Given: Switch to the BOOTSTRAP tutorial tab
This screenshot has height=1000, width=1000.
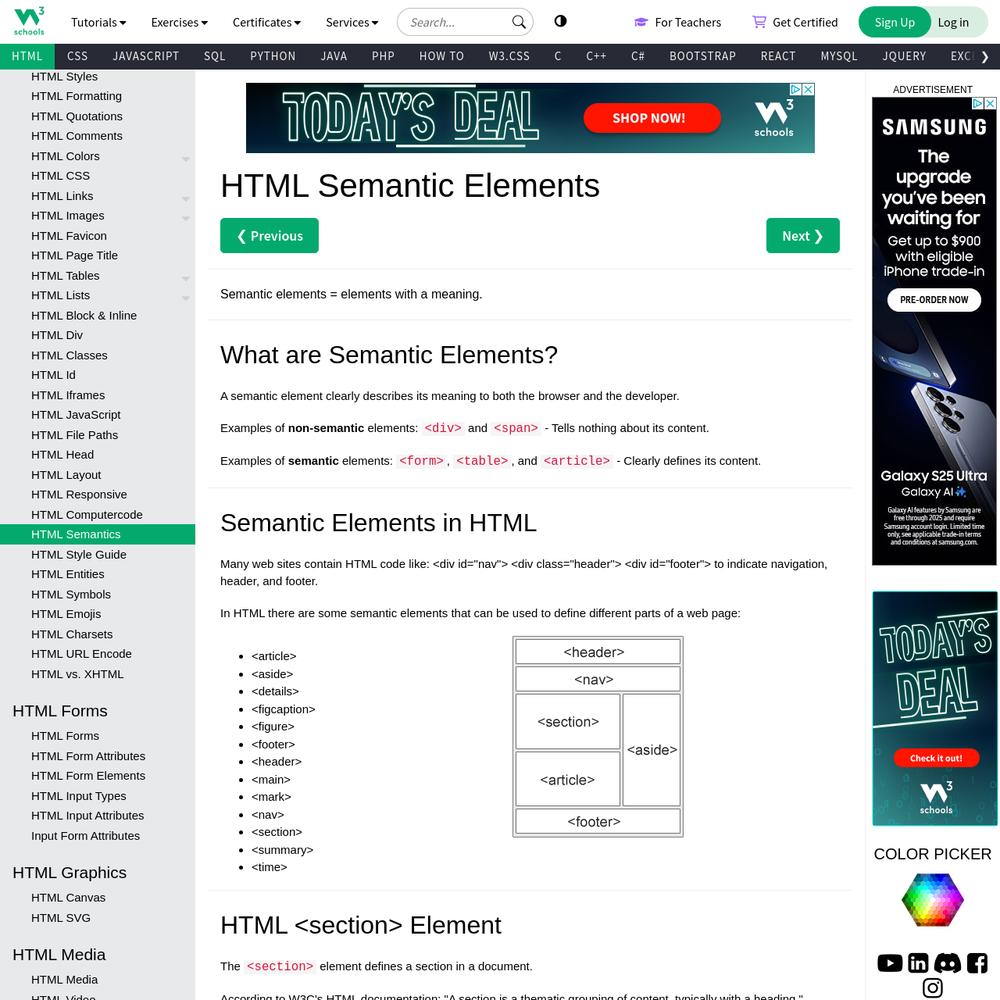Looking at the screenshot, I should click(702, 56).
